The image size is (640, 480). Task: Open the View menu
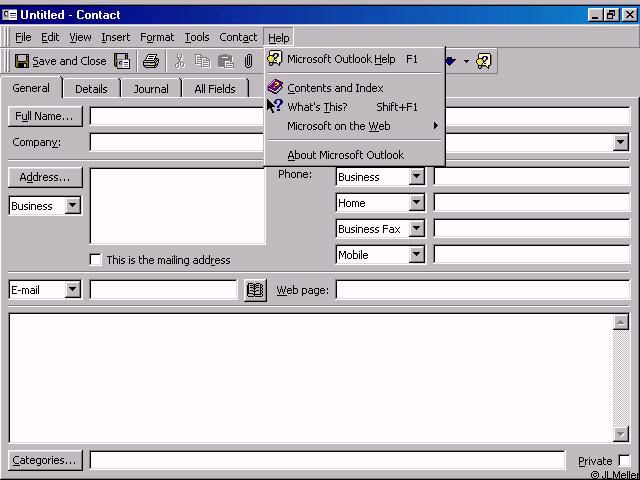[x=80, y=38]
